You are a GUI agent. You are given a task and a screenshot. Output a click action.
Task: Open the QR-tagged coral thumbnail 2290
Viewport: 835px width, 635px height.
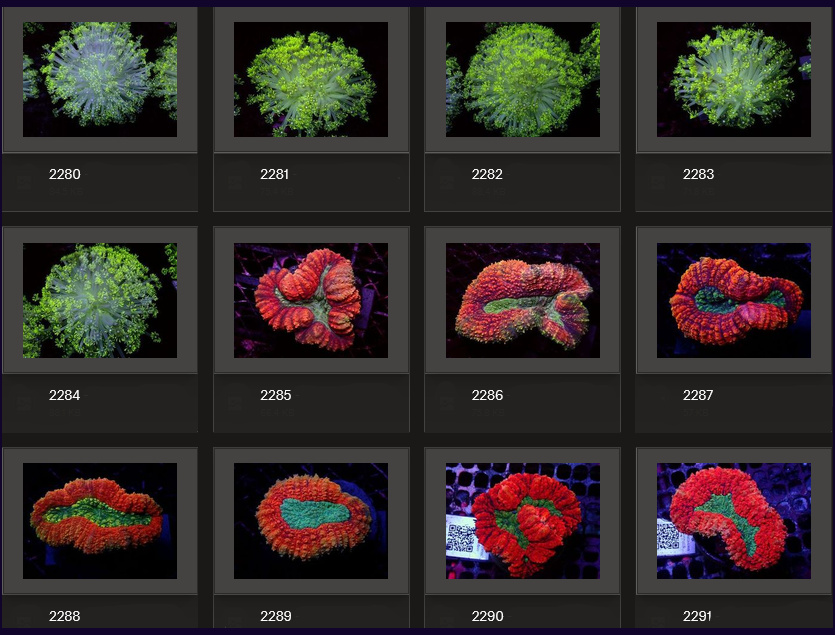pyautogui.click(x=522, y=521)
